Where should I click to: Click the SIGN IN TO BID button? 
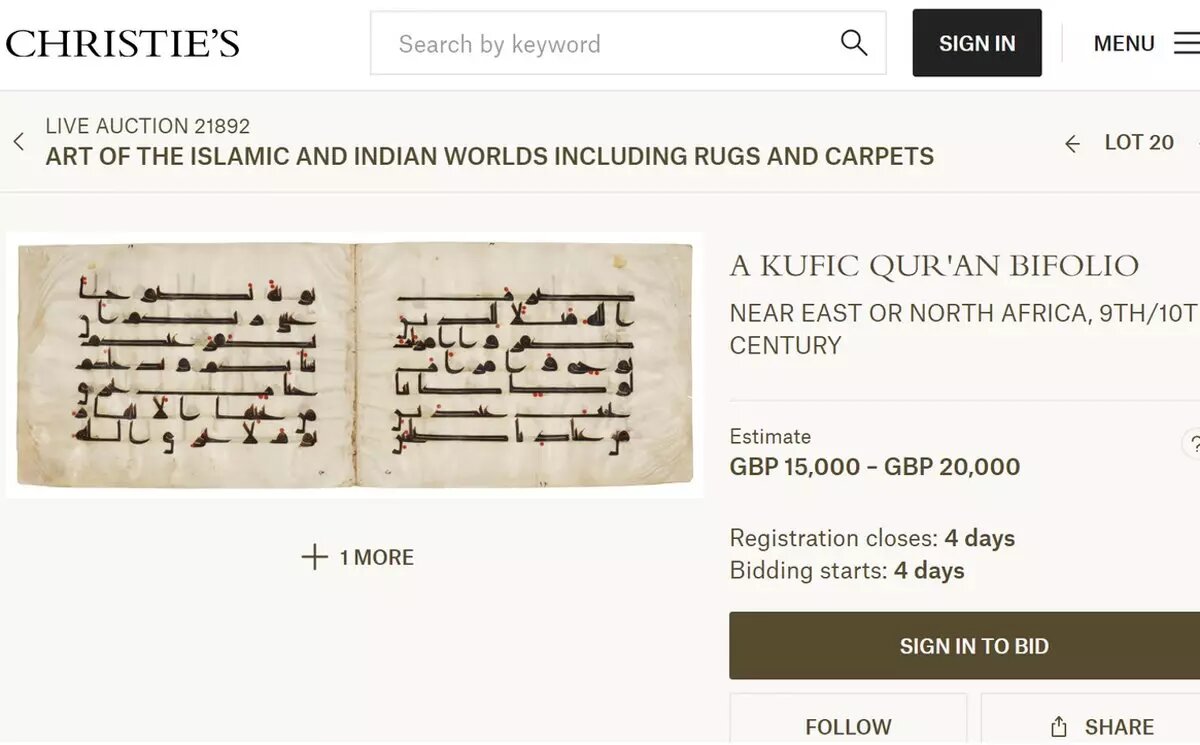coord(973,646)
